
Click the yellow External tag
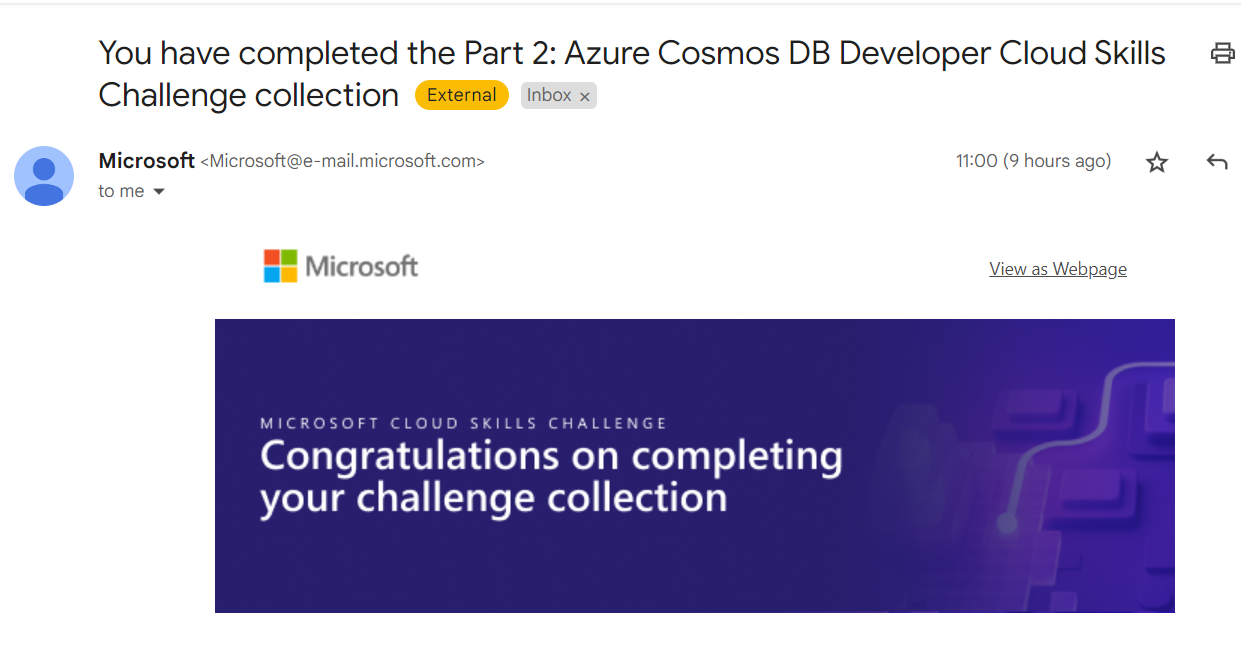tap(462, 95)
